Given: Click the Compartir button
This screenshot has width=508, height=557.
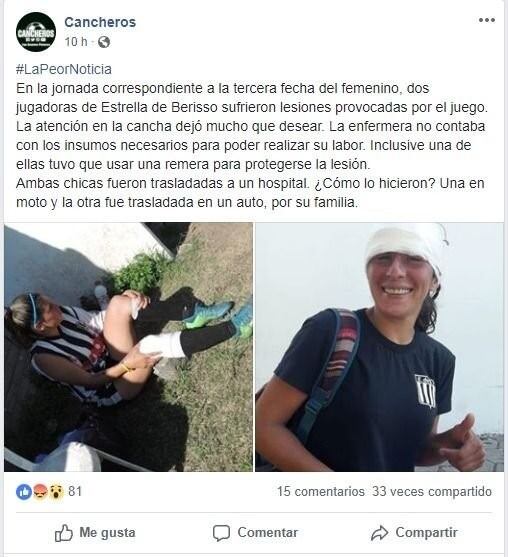Looking at the screenshot, I should [x=414, y=533].
